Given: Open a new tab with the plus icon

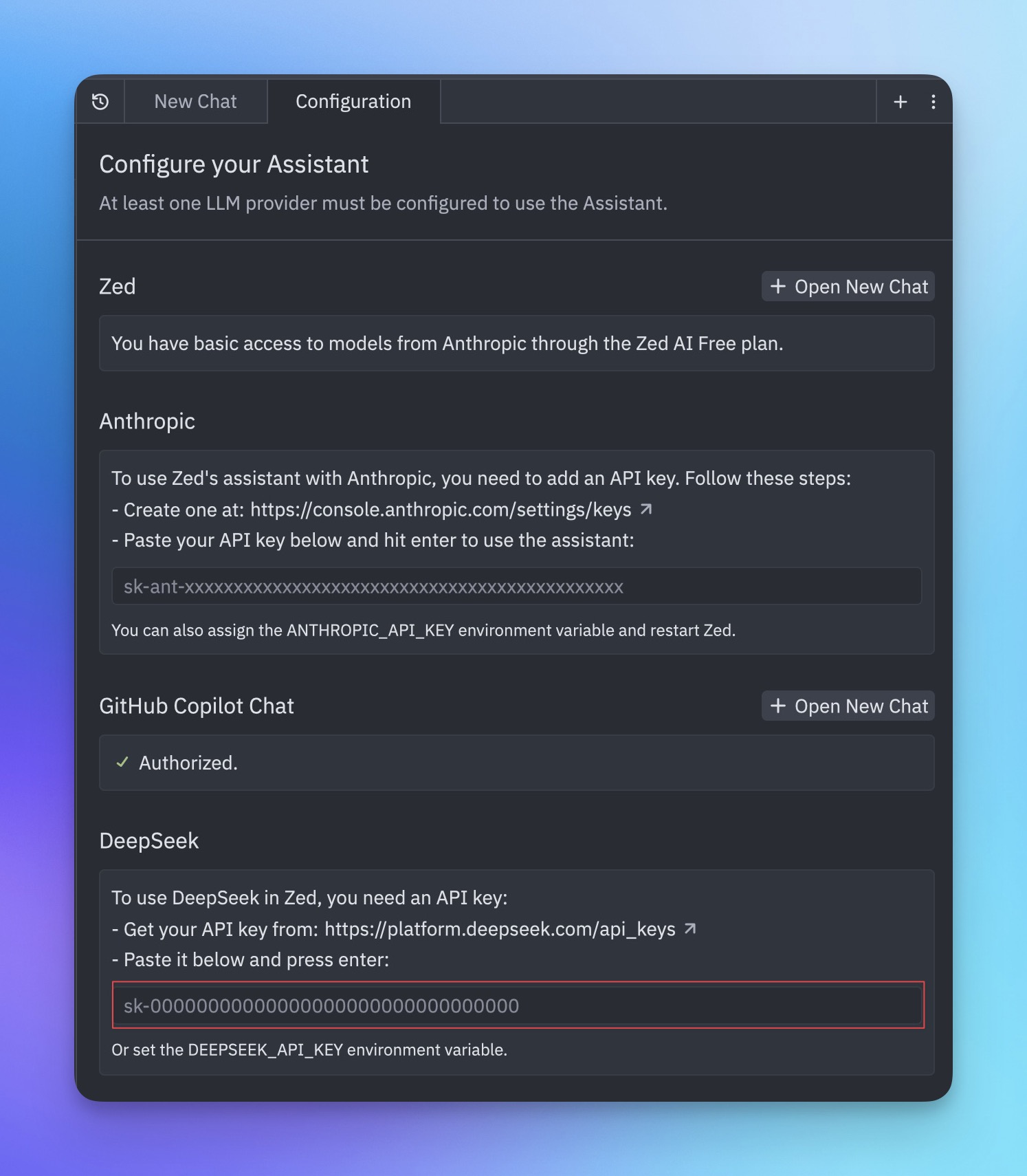Looking at the screenshot, I should (x=900, y=101).
